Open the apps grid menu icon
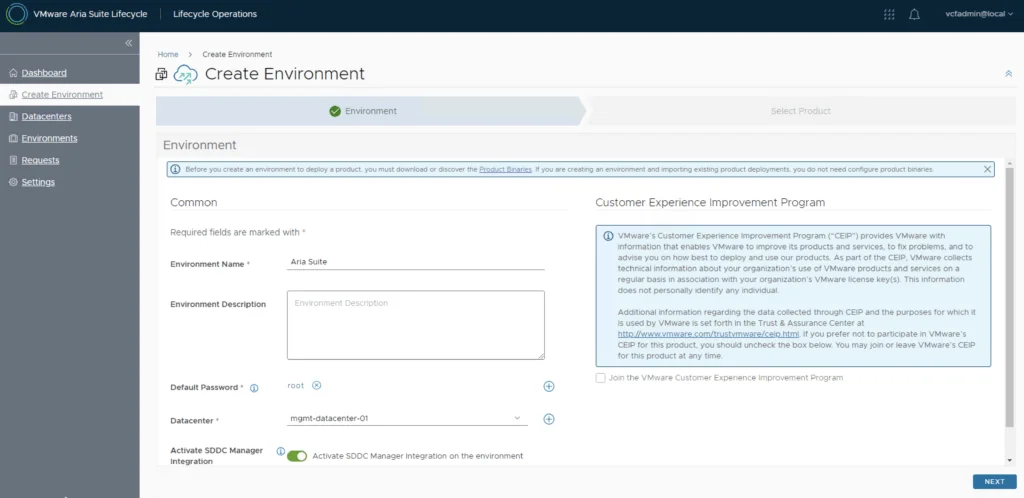Screen dimensions: 1024x498 click(889, 14)
